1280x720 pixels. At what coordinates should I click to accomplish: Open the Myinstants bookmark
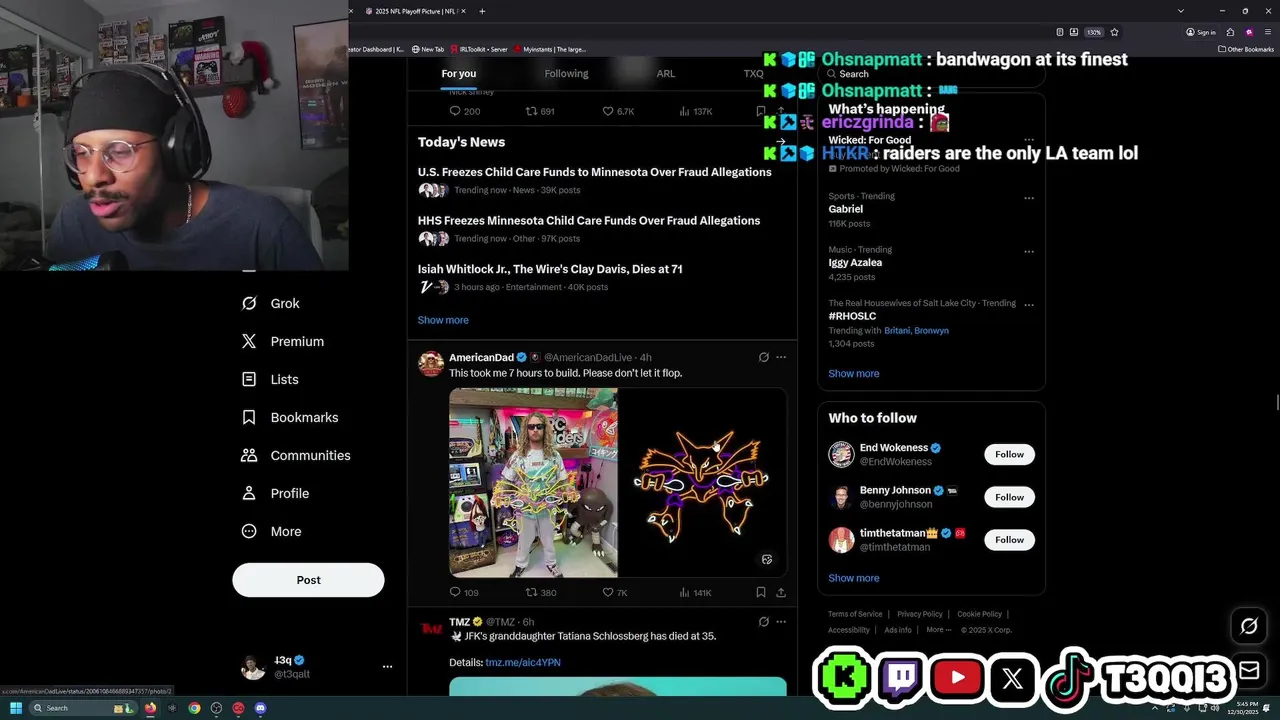pyautogui.click(x=550, y=49)
